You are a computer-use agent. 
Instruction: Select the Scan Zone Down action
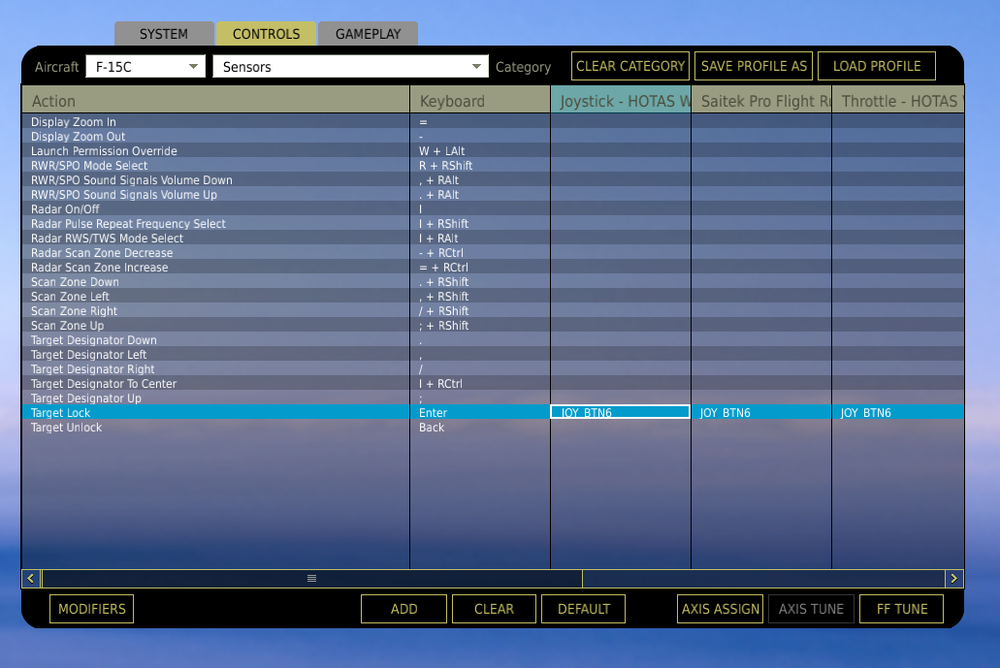216,282
